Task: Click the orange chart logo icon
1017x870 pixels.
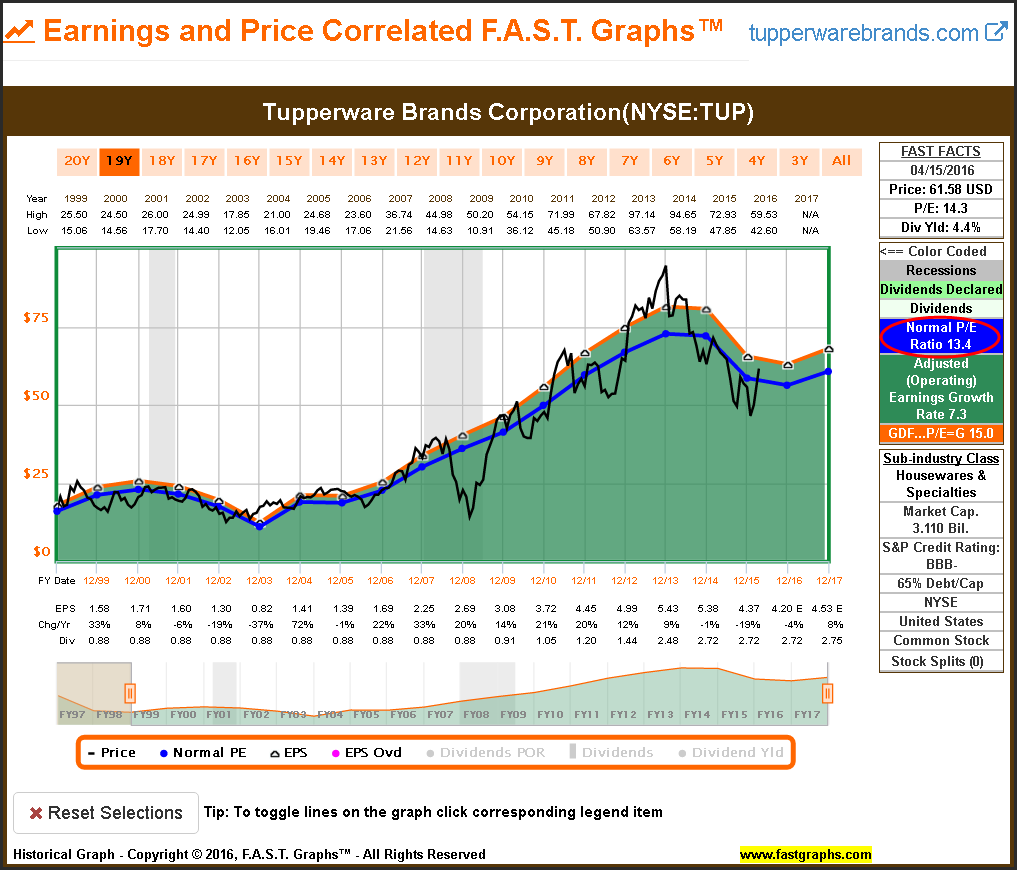Action: click(x=19, y=31)
